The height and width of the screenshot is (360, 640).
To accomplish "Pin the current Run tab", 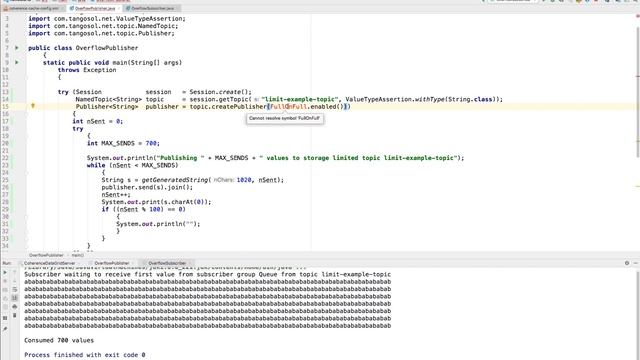I will point(5,329).
